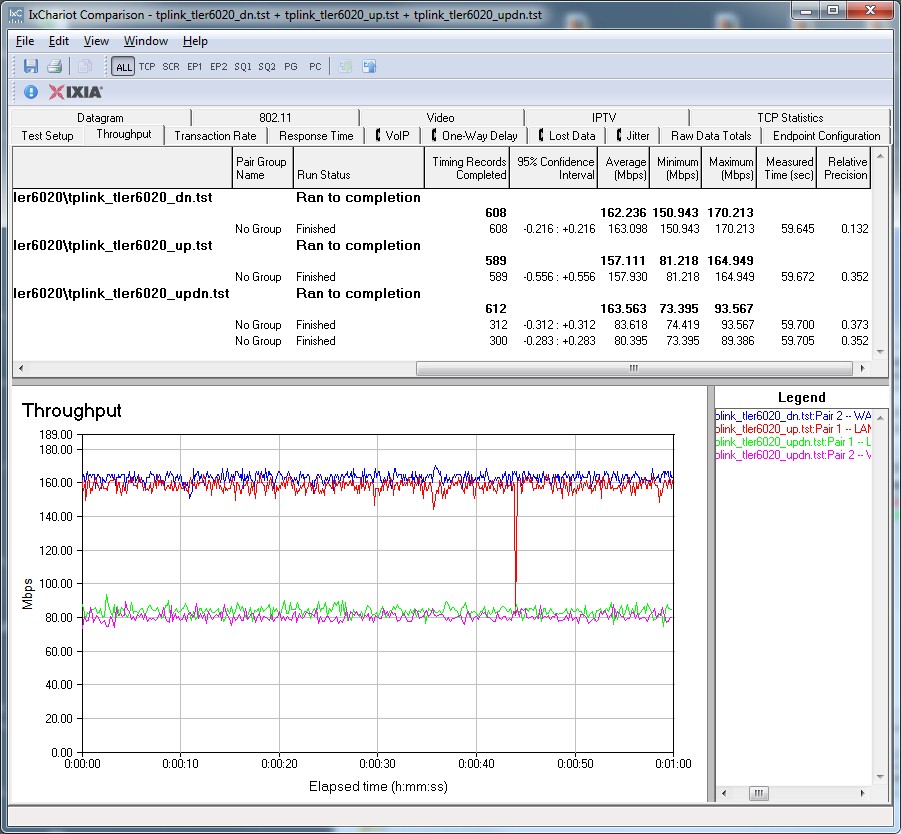Click the Maximum (Mbps) column header
Screen dimensions: 901x834
click(729, 168)
